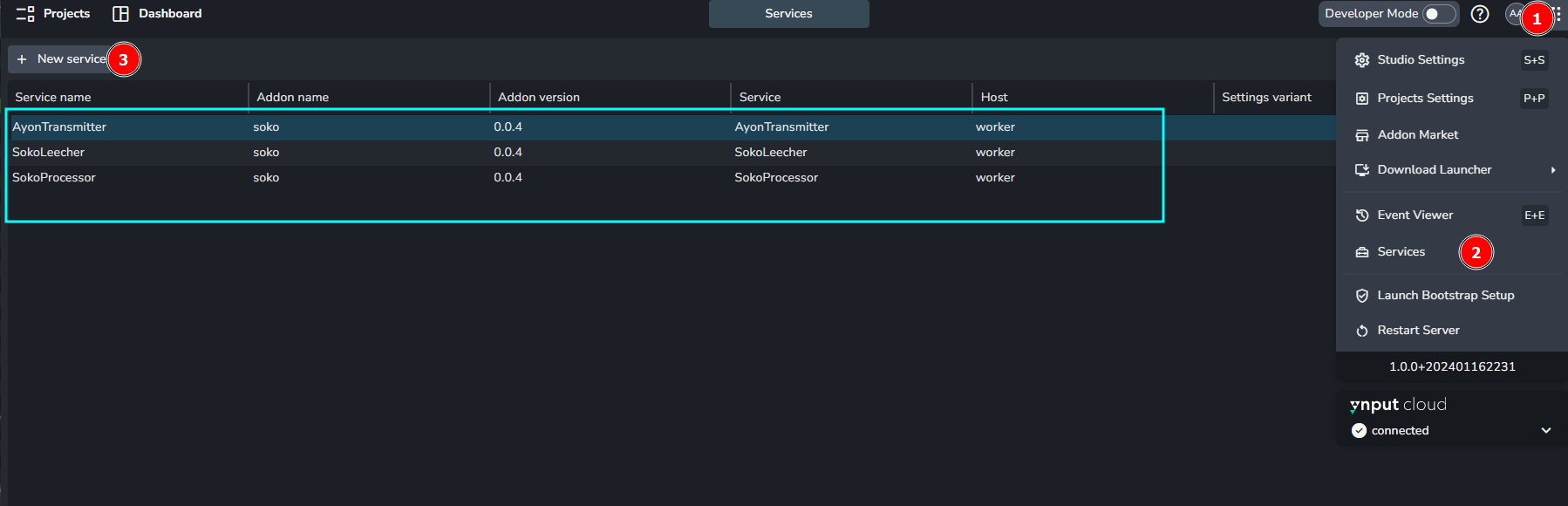
Task: Sort by the Service name column header
Action: (53, 98)
